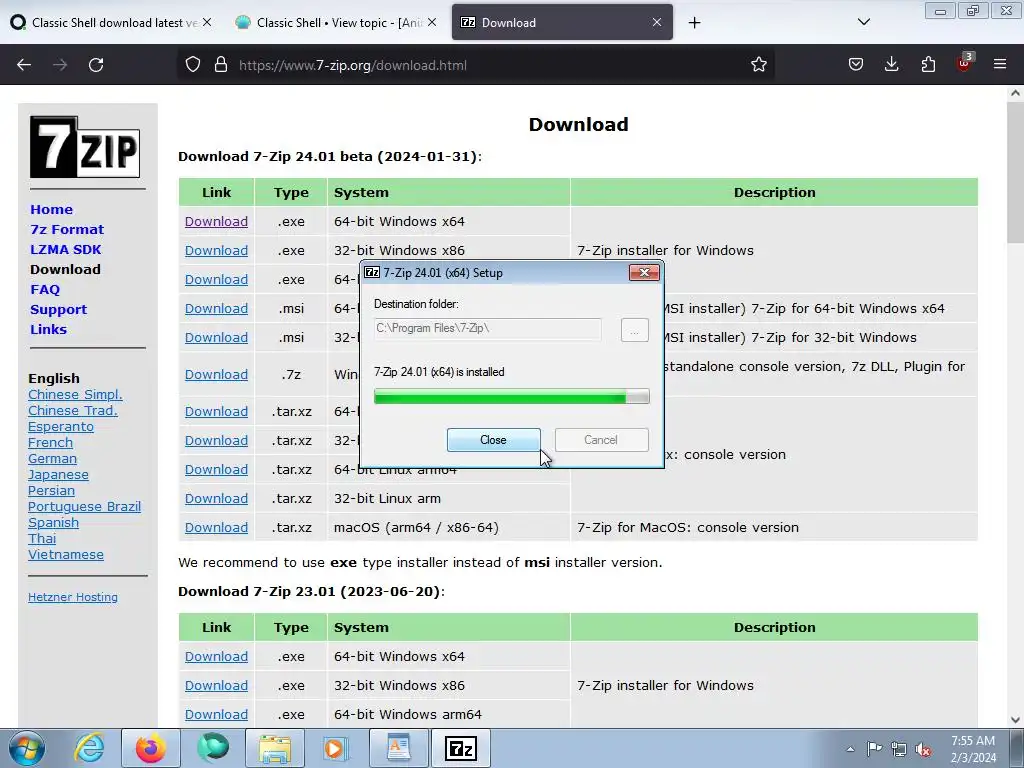Open the FAQ sidebar link
1024x768 pixels.
click(x=45, y=289)
